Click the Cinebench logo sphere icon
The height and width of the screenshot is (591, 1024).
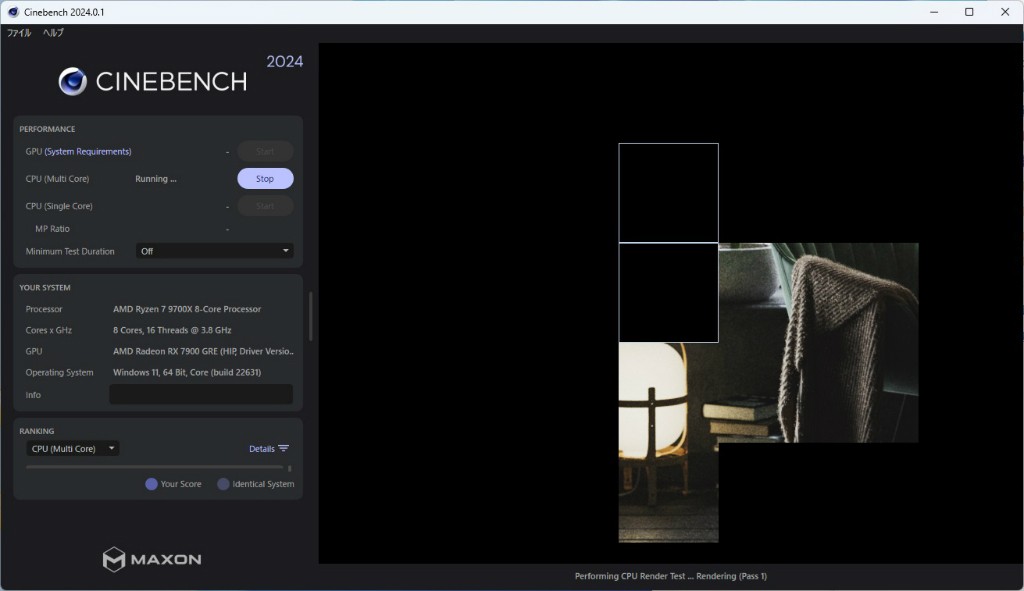pos(72,81)
